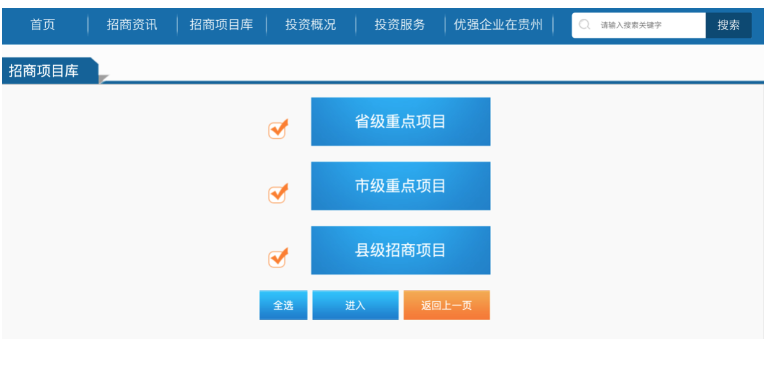Screen dimensions: 770x370
Task: Click the magnifier icon in search box
Action: pyautogui.click(x=584, y=25)
